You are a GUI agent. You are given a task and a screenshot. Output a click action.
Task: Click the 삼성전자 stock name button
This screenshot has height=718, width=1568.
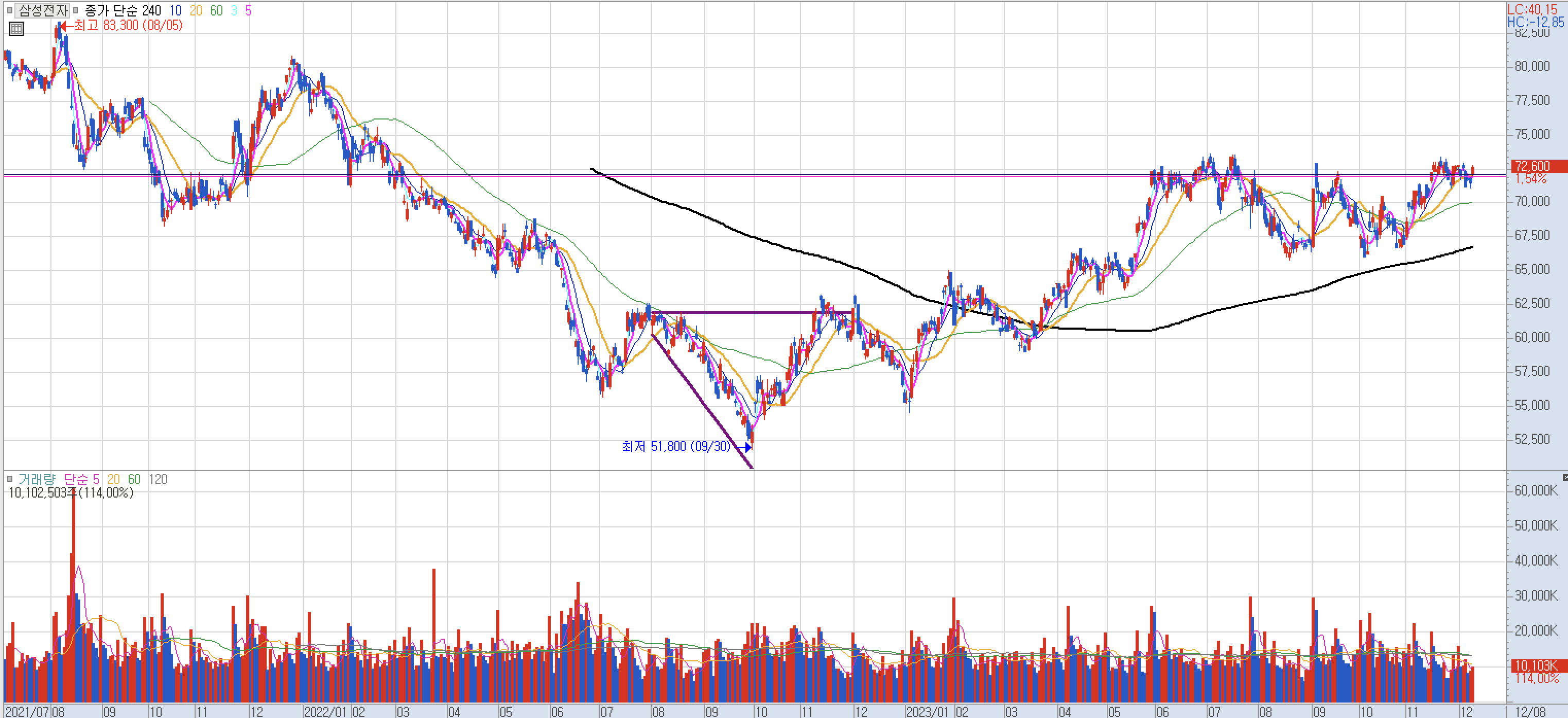point(43,10)
